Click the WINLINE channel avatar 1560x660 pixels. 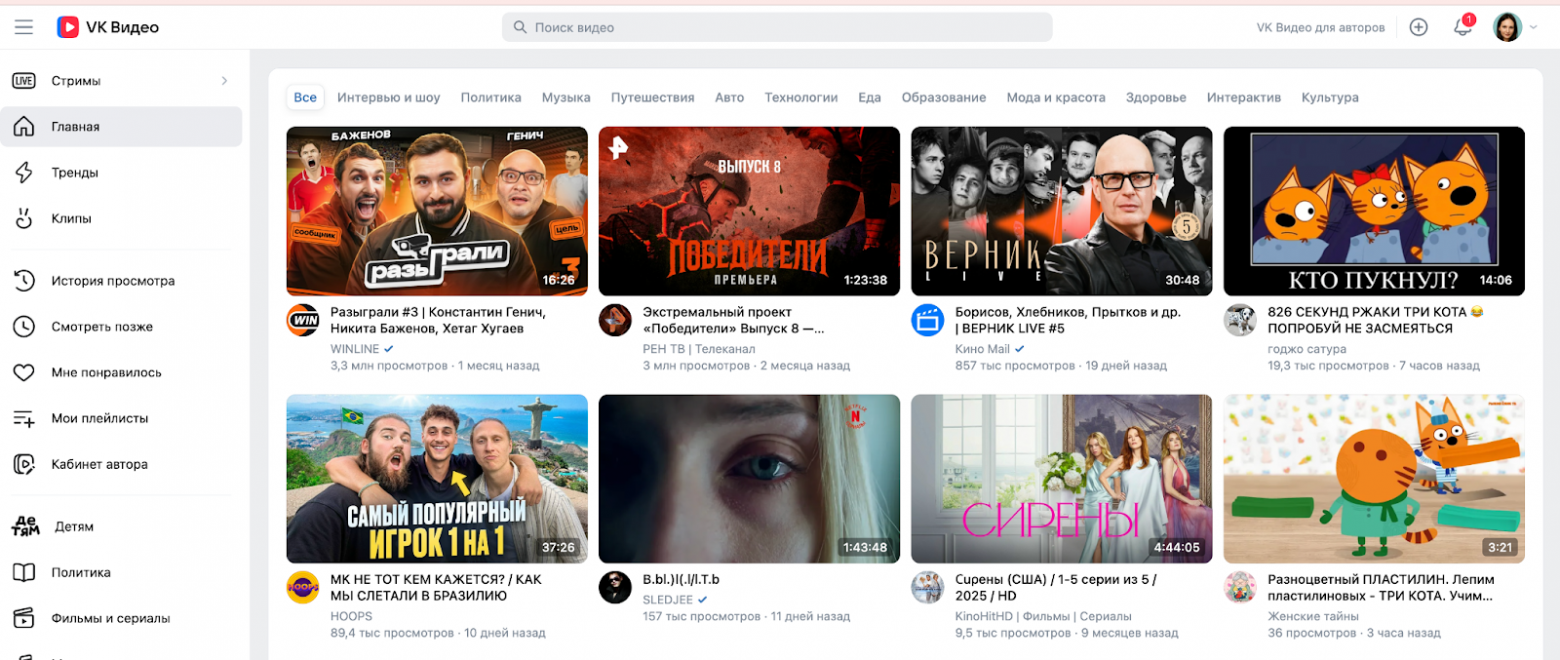click(302, 320)
